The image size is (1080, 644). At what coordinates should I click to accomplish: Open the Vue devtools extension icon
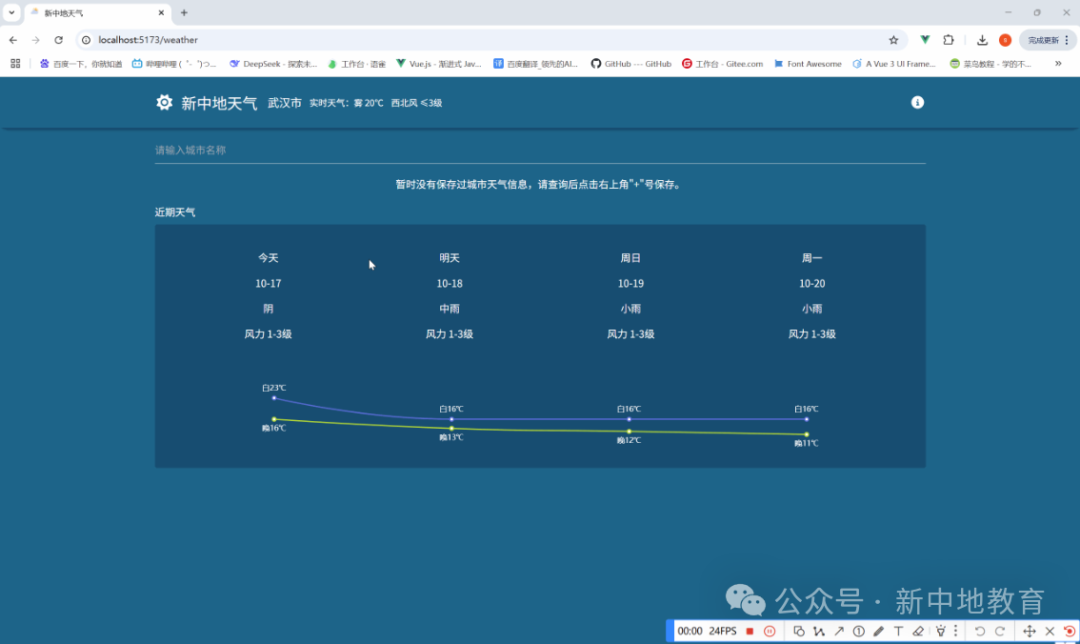click(925, 40)
